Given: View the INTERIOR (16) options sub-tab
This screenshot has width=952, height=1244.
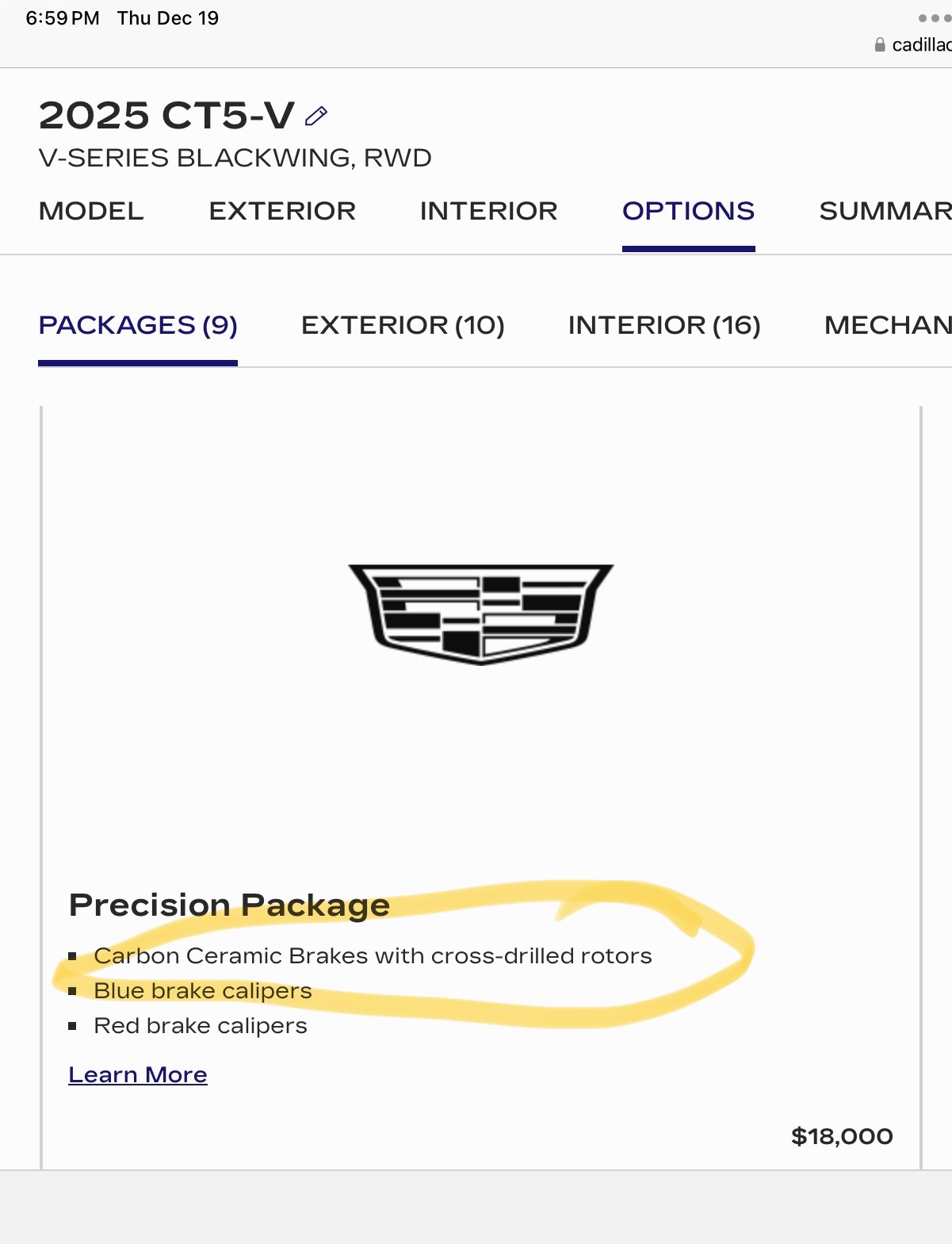Looking at the screenshot, I should coord(664,325).
